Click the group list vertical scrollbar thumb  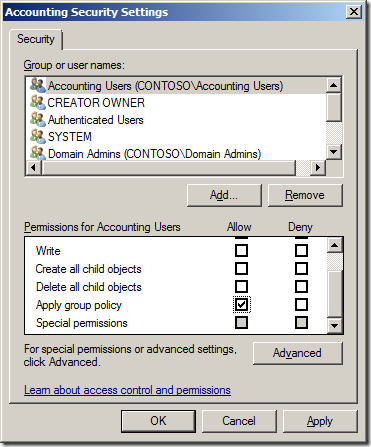333,107
